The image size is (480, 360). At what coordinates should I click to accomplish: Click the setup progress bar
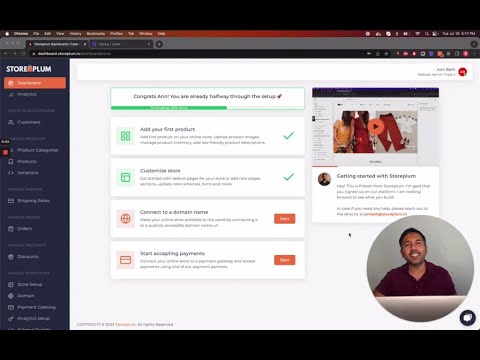207,108
